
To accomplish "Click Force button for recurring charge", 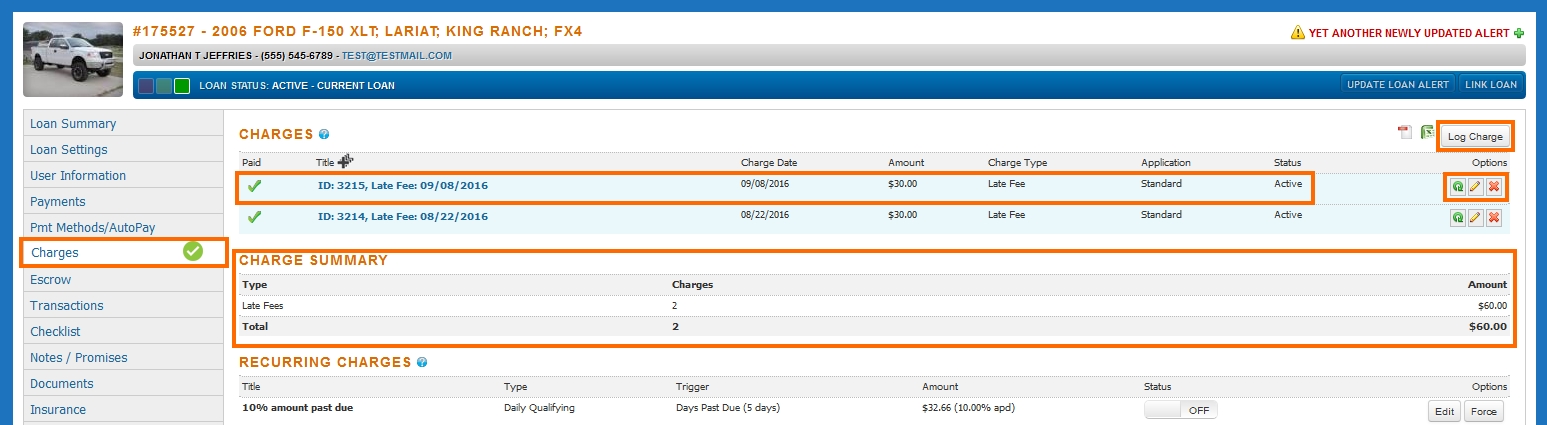I will (1483, 411).
